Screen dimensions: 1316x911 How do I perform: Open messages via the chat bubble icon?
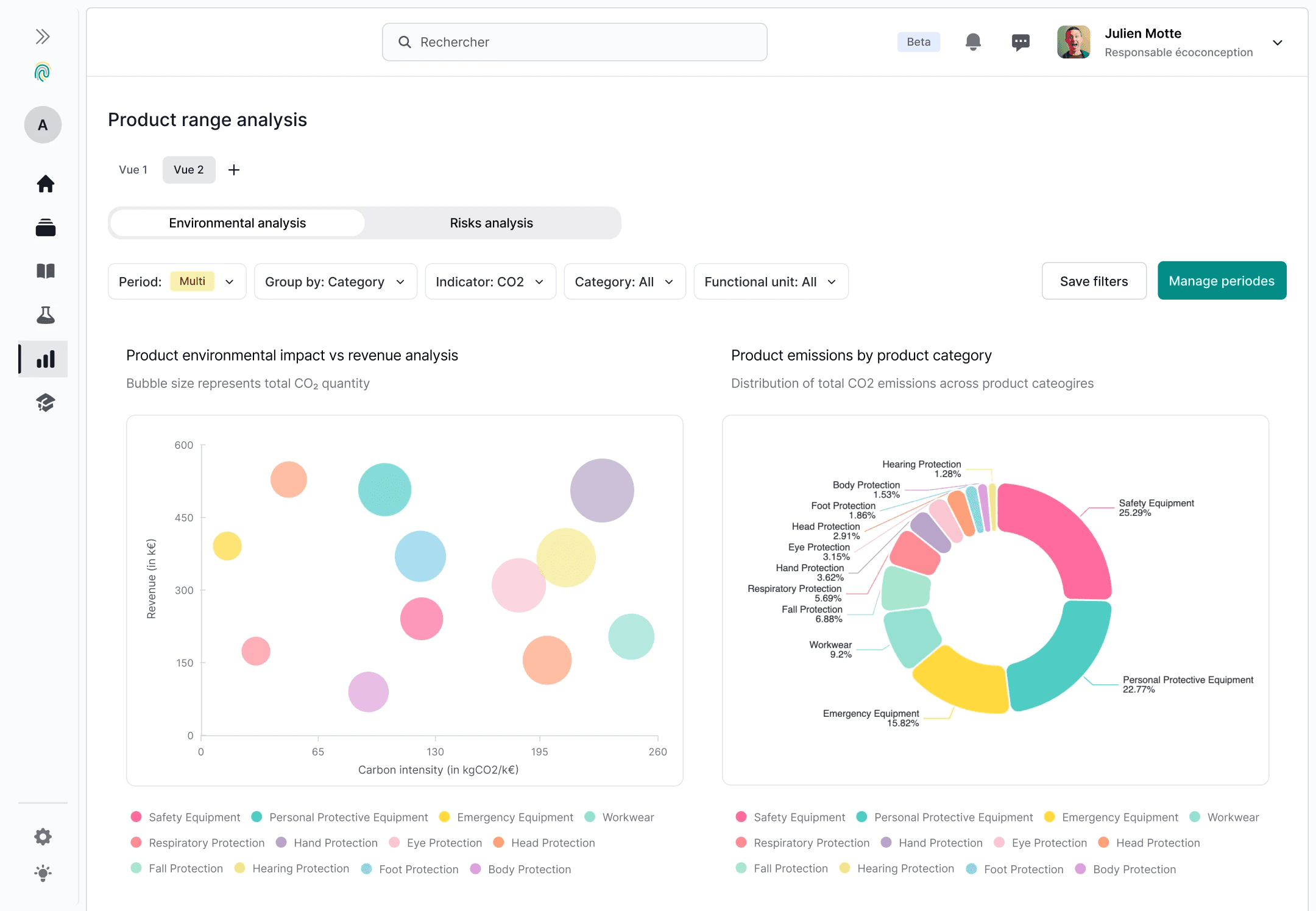point(1019,41)
